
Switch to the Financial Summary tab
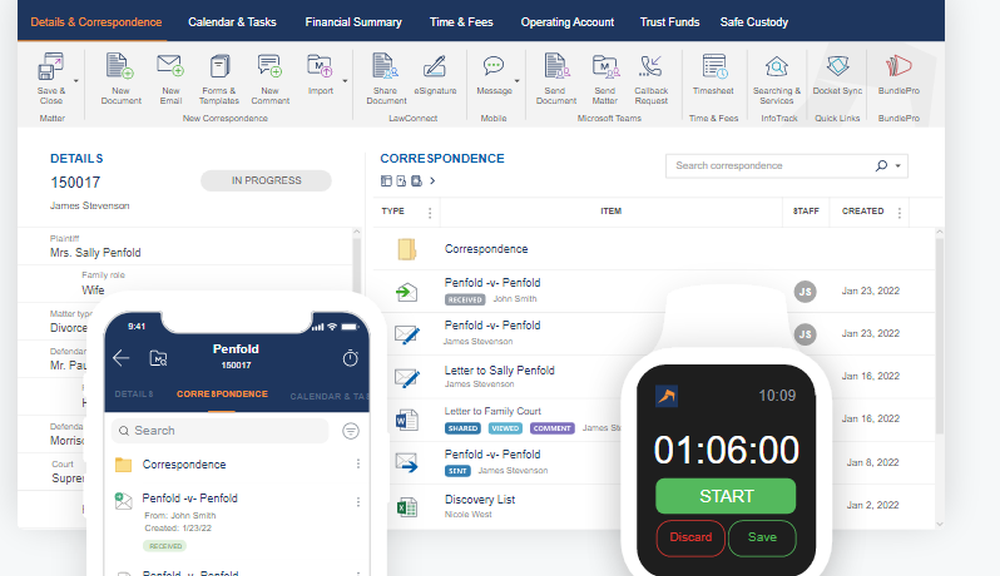click(353, 21)
